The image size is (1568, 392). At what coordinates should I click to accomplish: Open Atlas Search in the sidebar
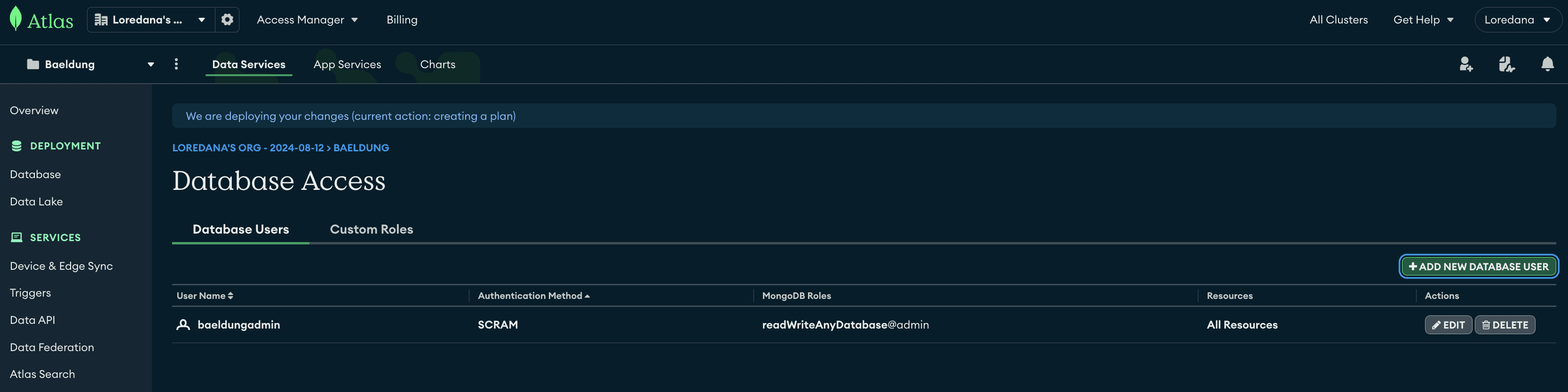point(42,374)
